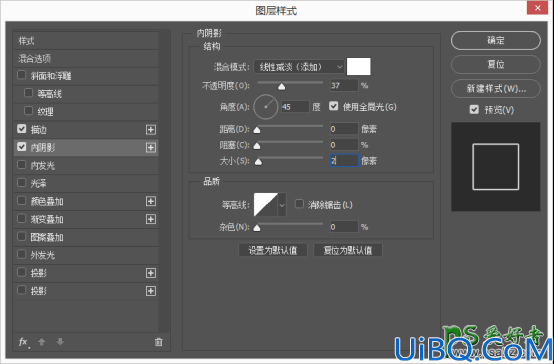Click the angle dial control
This screenshot has width=554, height=364.
tap(266, 107)
